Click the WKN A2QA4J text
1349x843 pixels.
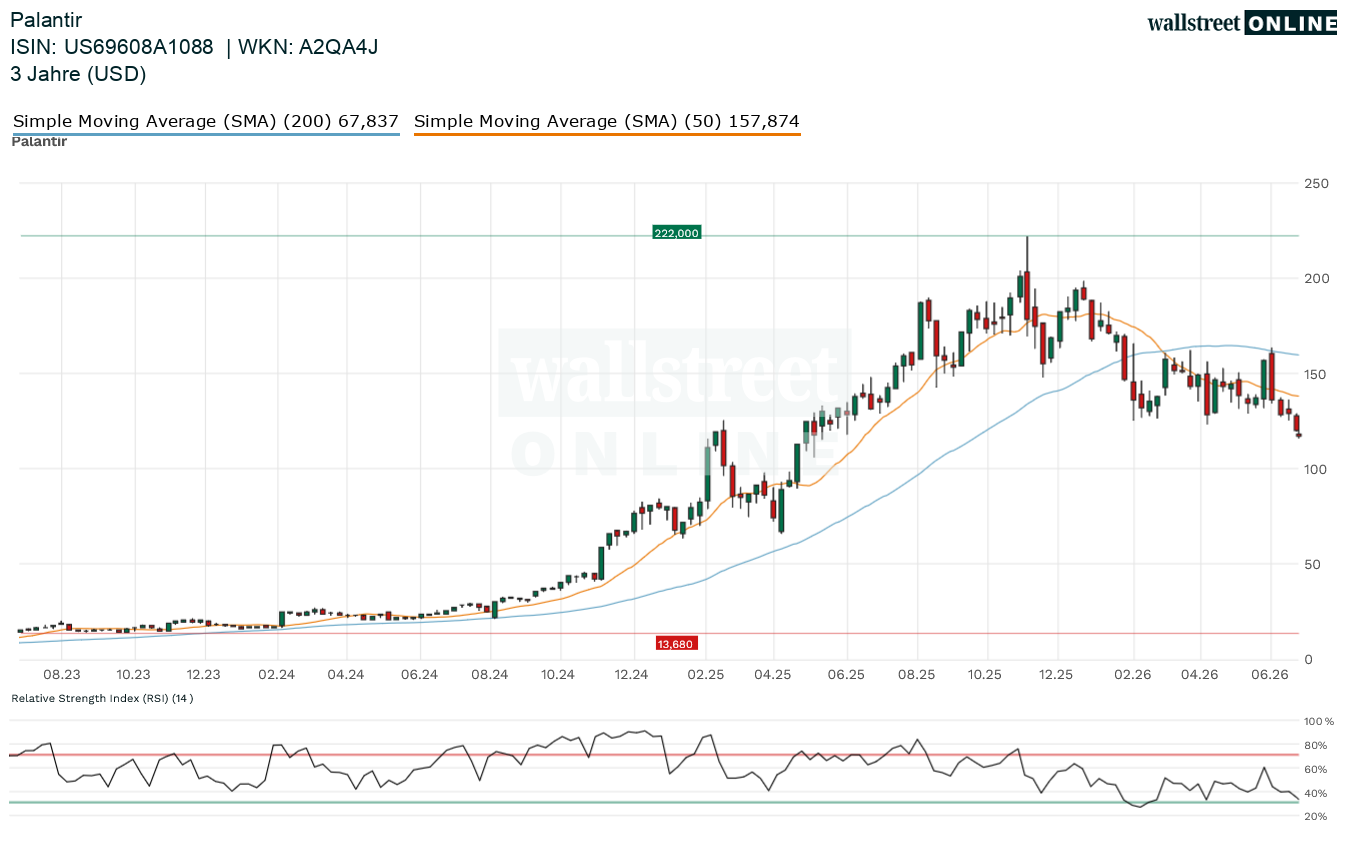coord(308,47)
